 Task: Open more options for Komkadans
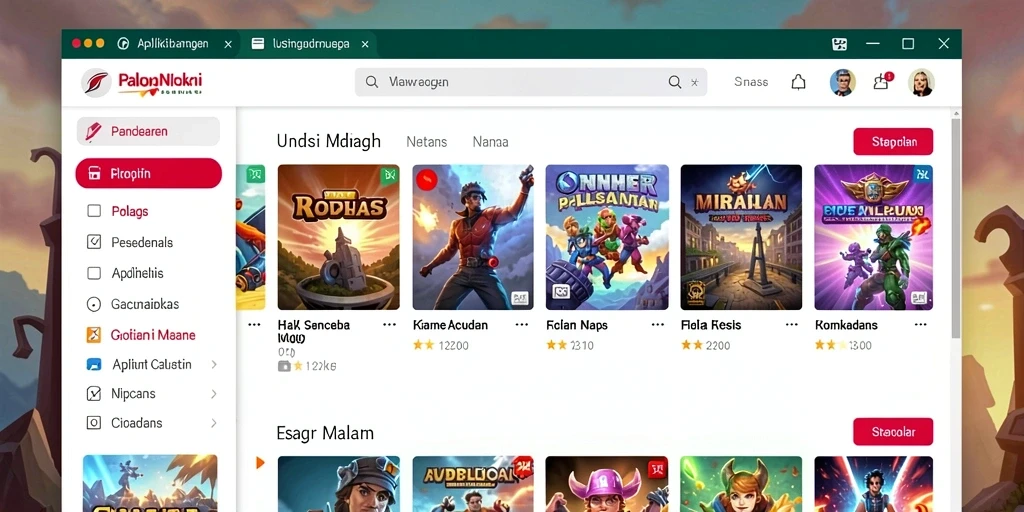point(921,325)
